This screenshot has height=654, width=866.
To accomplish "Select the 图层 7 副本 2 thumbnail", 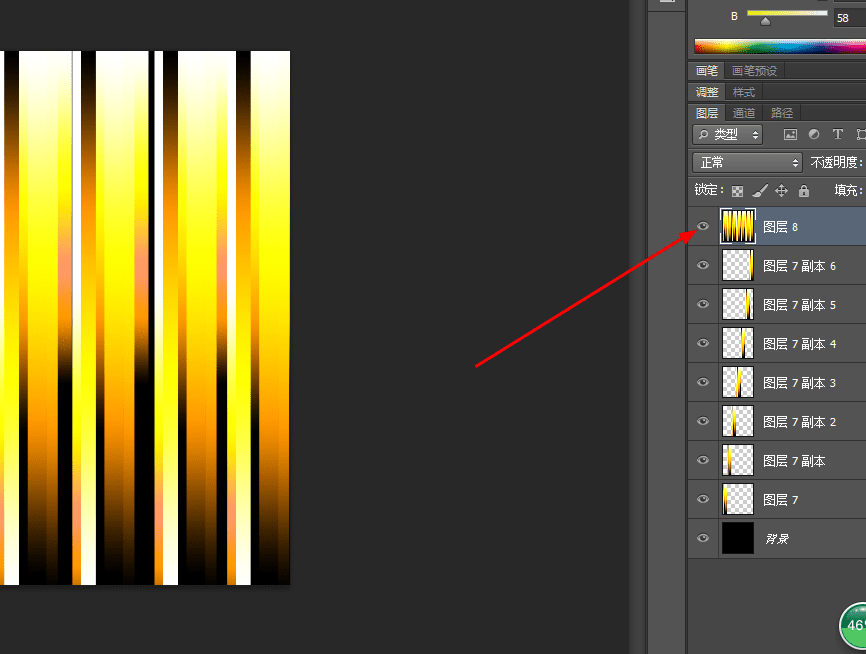I will coord(738,421).
